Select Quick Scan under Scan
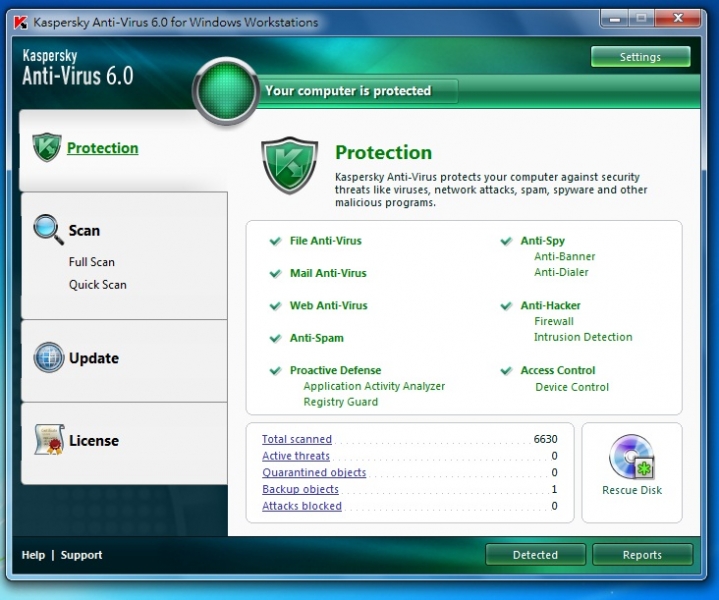Viewport: 719px width, 600px height. click(98, 284)
